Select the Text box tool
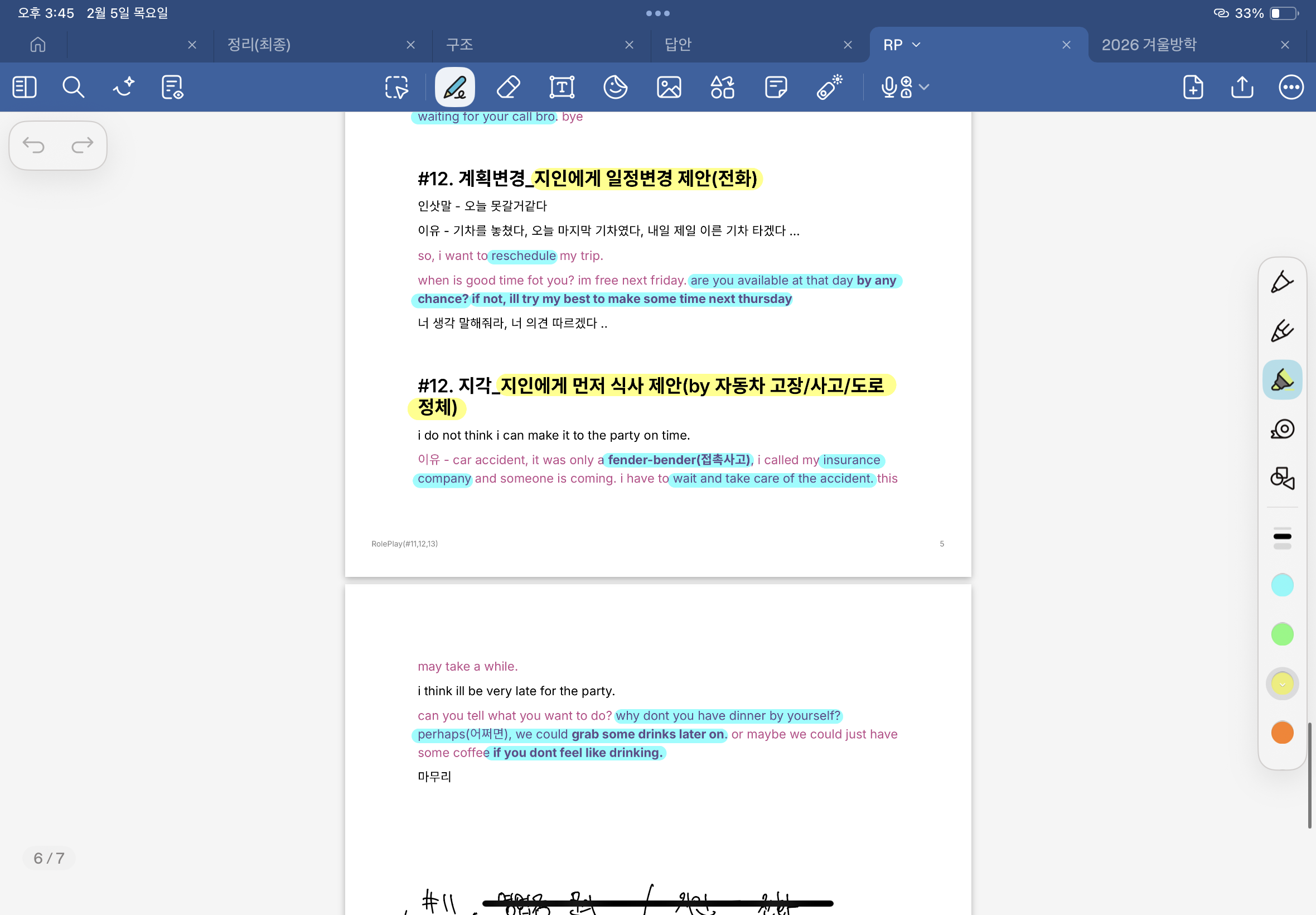 coord(562,88)
